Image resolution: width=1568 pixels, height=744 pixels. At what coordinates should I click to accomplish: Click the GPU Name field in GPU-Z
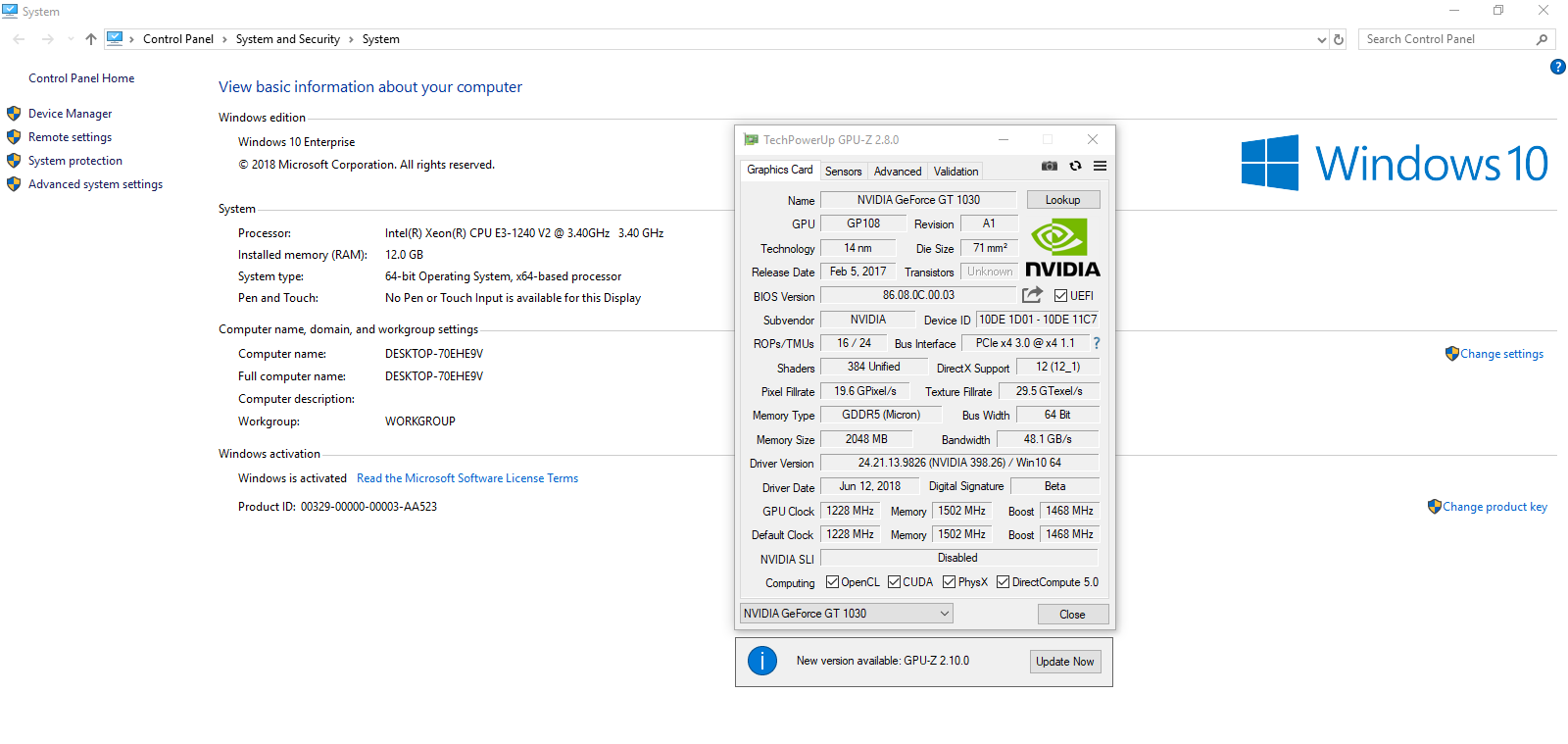(x=918, y=200)
